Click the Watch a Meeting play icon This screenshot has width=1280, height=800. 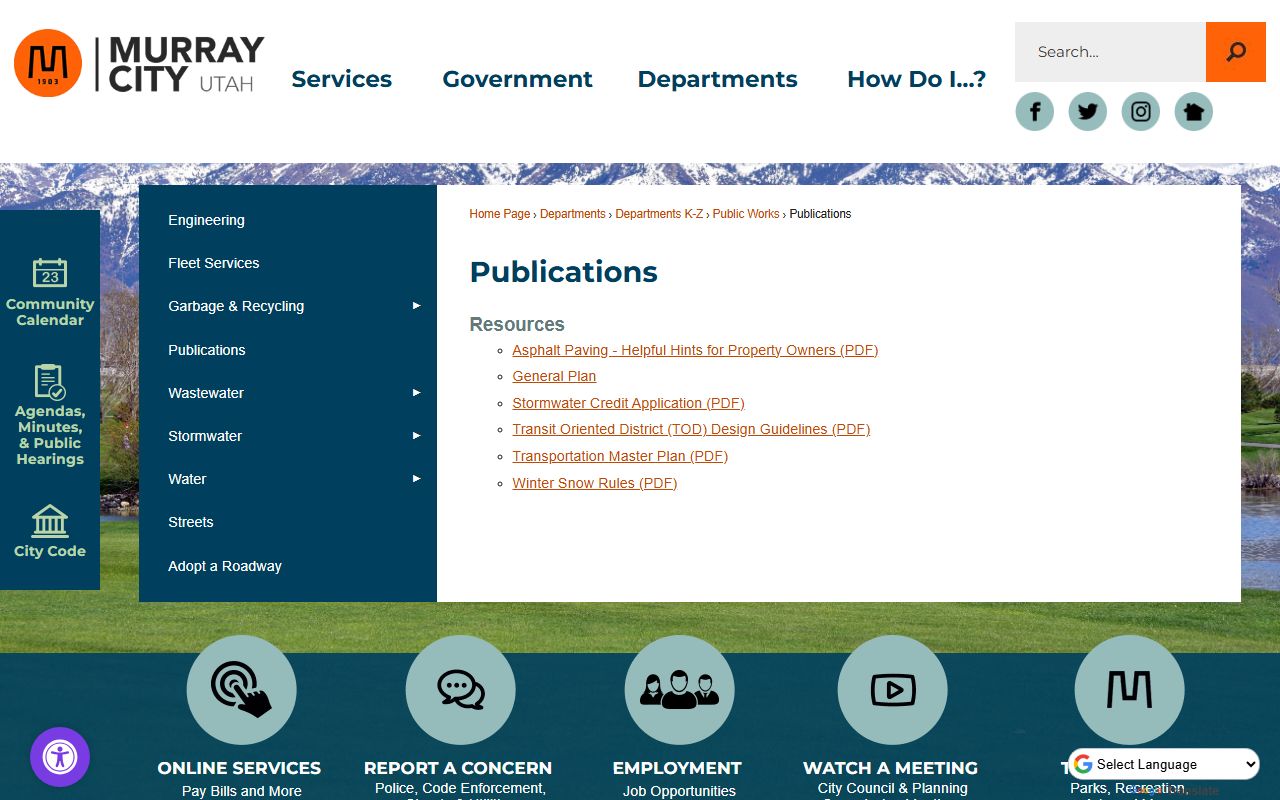[x=892, y=690]
